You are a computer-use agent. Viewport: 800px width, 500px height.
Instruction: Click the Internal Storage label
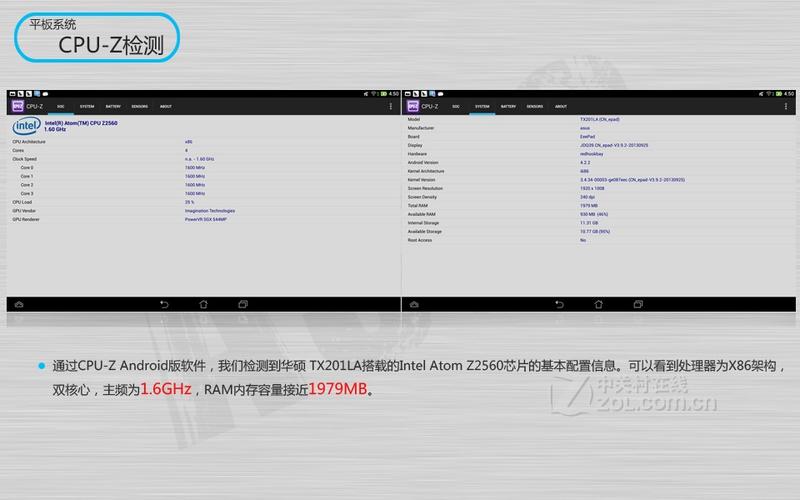point(423,223)
